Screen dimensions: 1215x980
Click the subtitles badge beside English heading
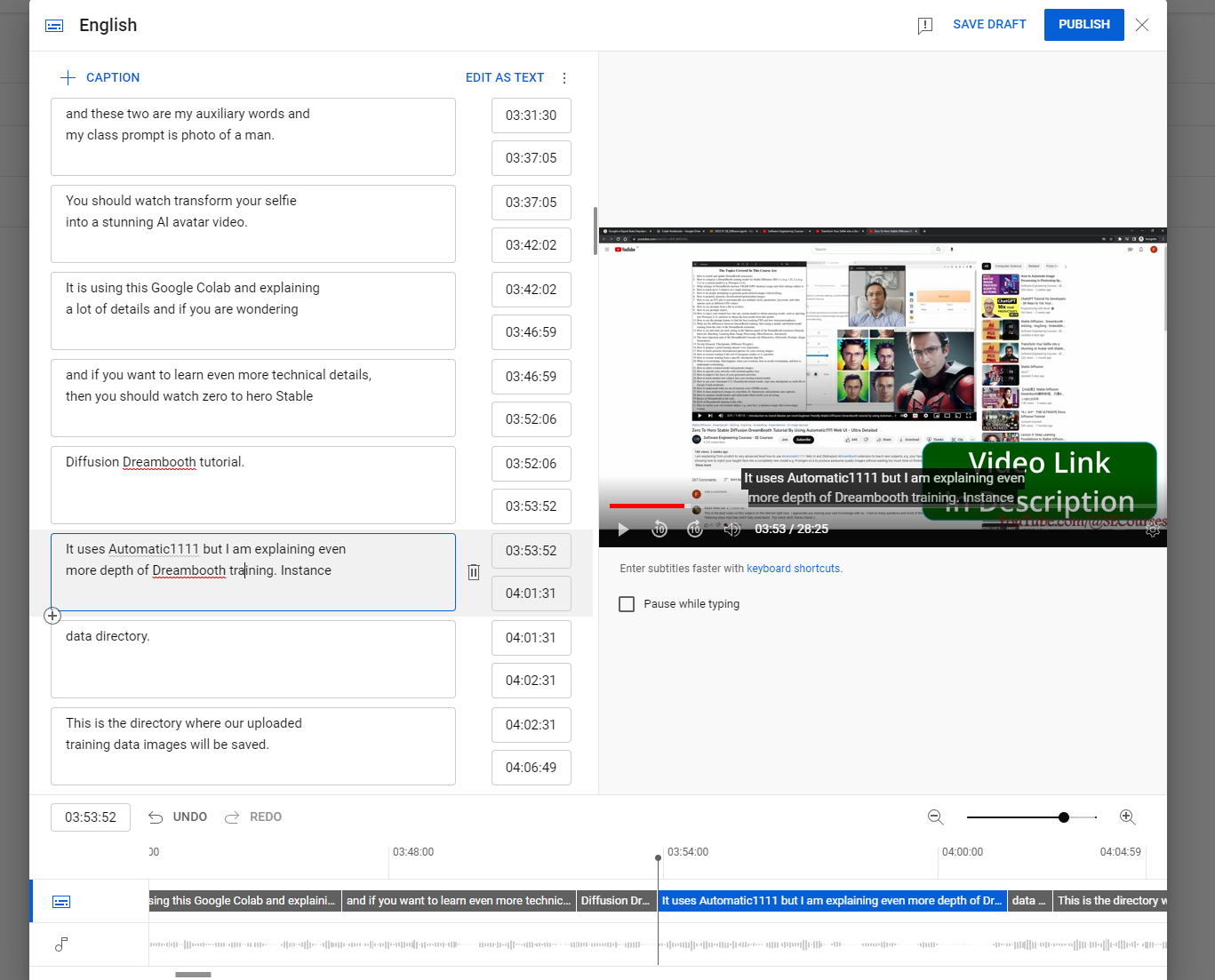coord(54,26)
